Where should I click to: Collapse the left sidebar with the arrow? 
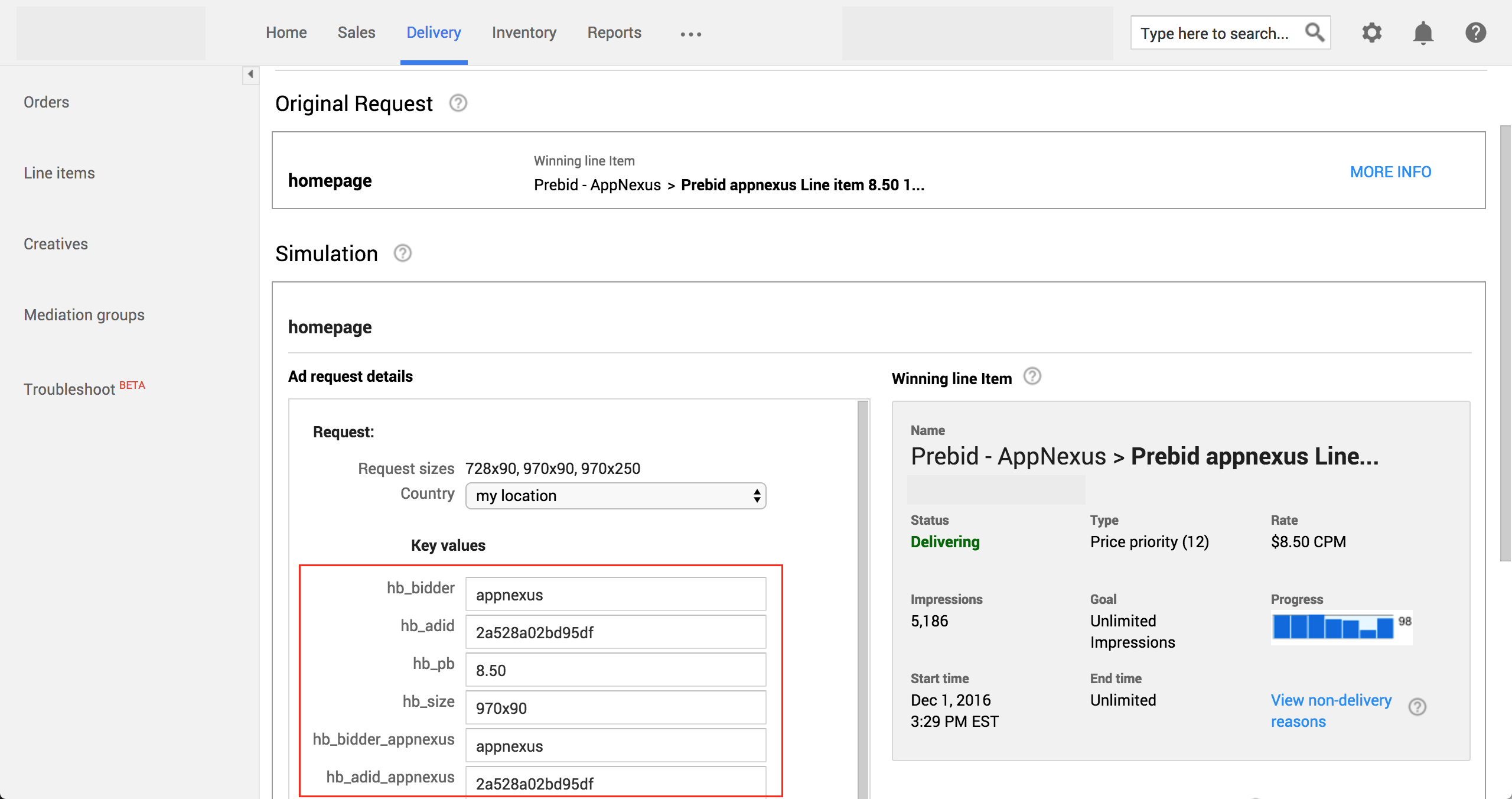(x=250, y=75)
